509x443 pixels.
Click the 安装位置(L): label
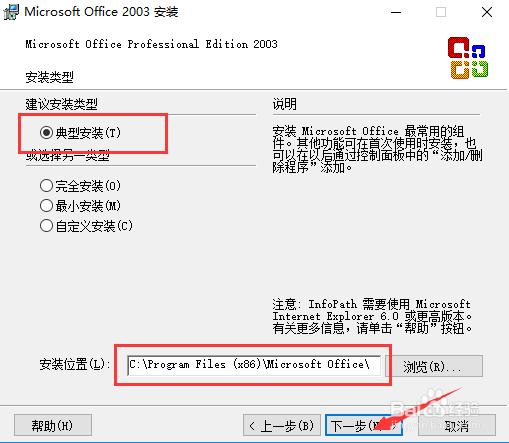pyautogui.click(x=75, y=364)
